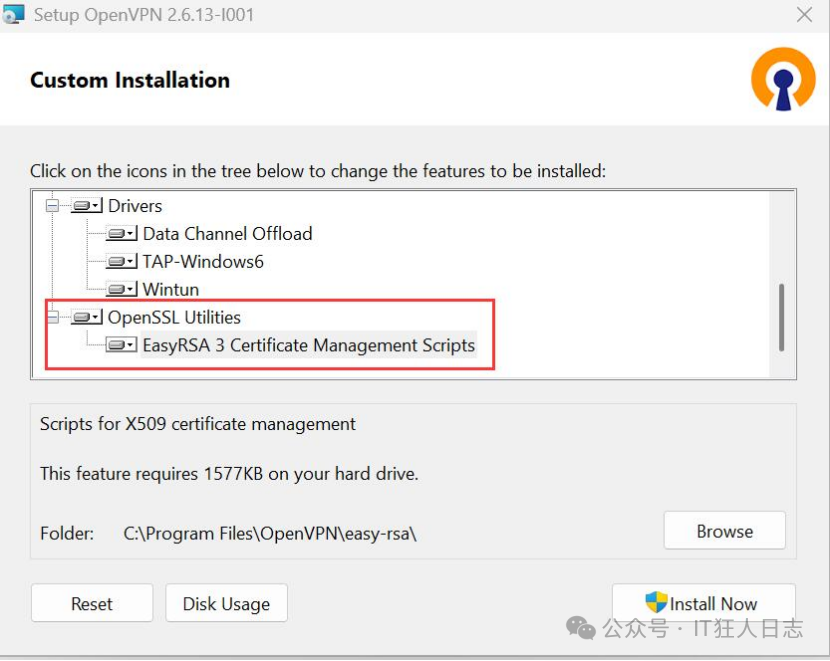Select the Drivers tree row label

135,205
